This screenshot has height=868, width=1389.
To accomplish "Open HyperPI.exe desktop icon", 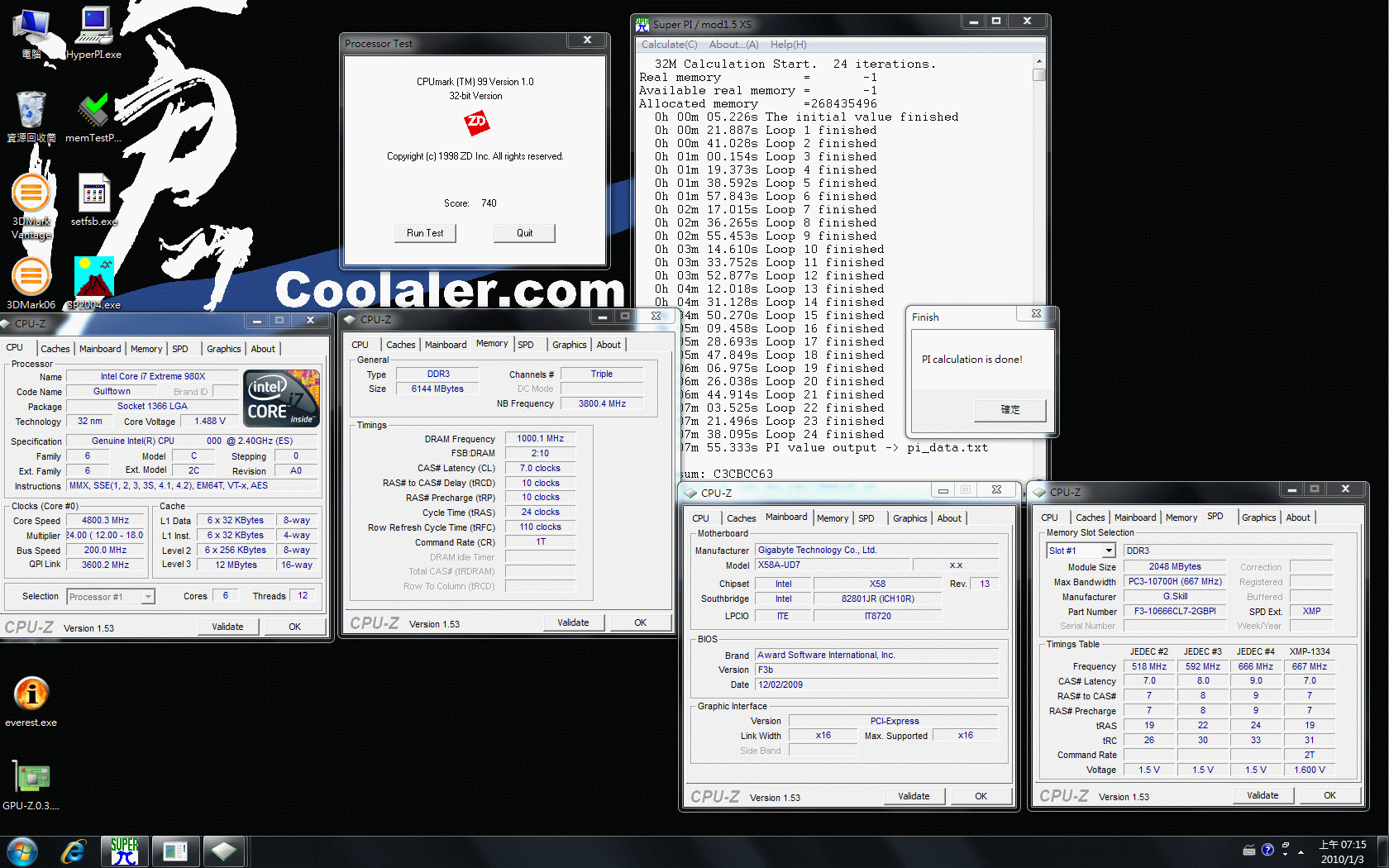I will (93, 33).
